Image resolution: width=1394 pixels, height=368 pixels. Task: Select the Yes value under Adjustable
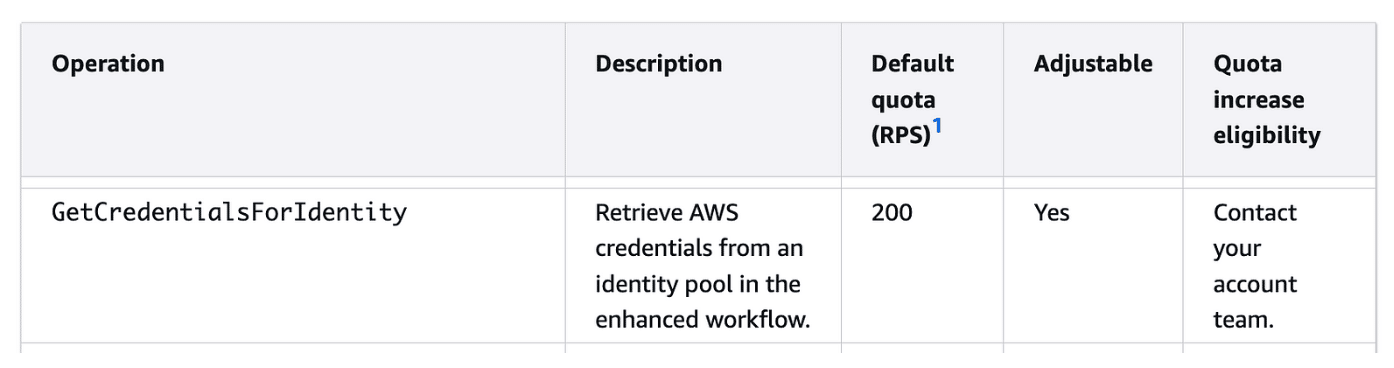pyautogui.click(x=1052, y=213)
